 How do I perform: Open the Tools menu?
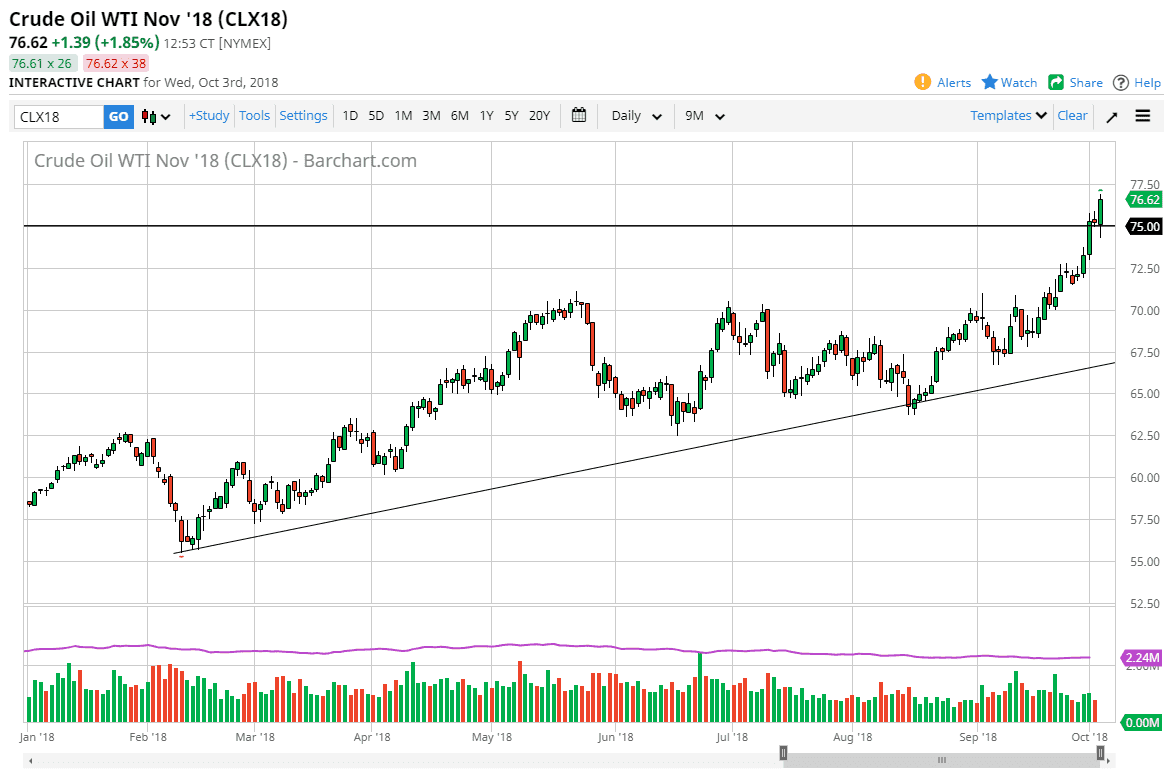254,115
